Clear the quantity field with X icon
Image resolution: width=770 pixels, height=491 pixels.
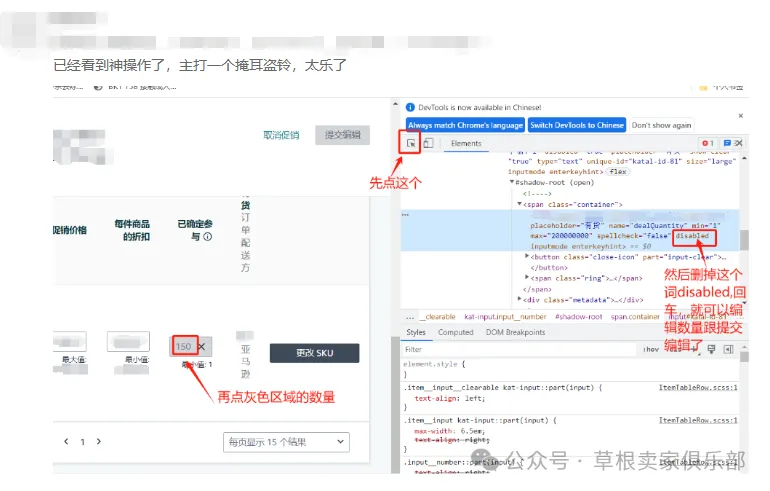click(202, 347)
